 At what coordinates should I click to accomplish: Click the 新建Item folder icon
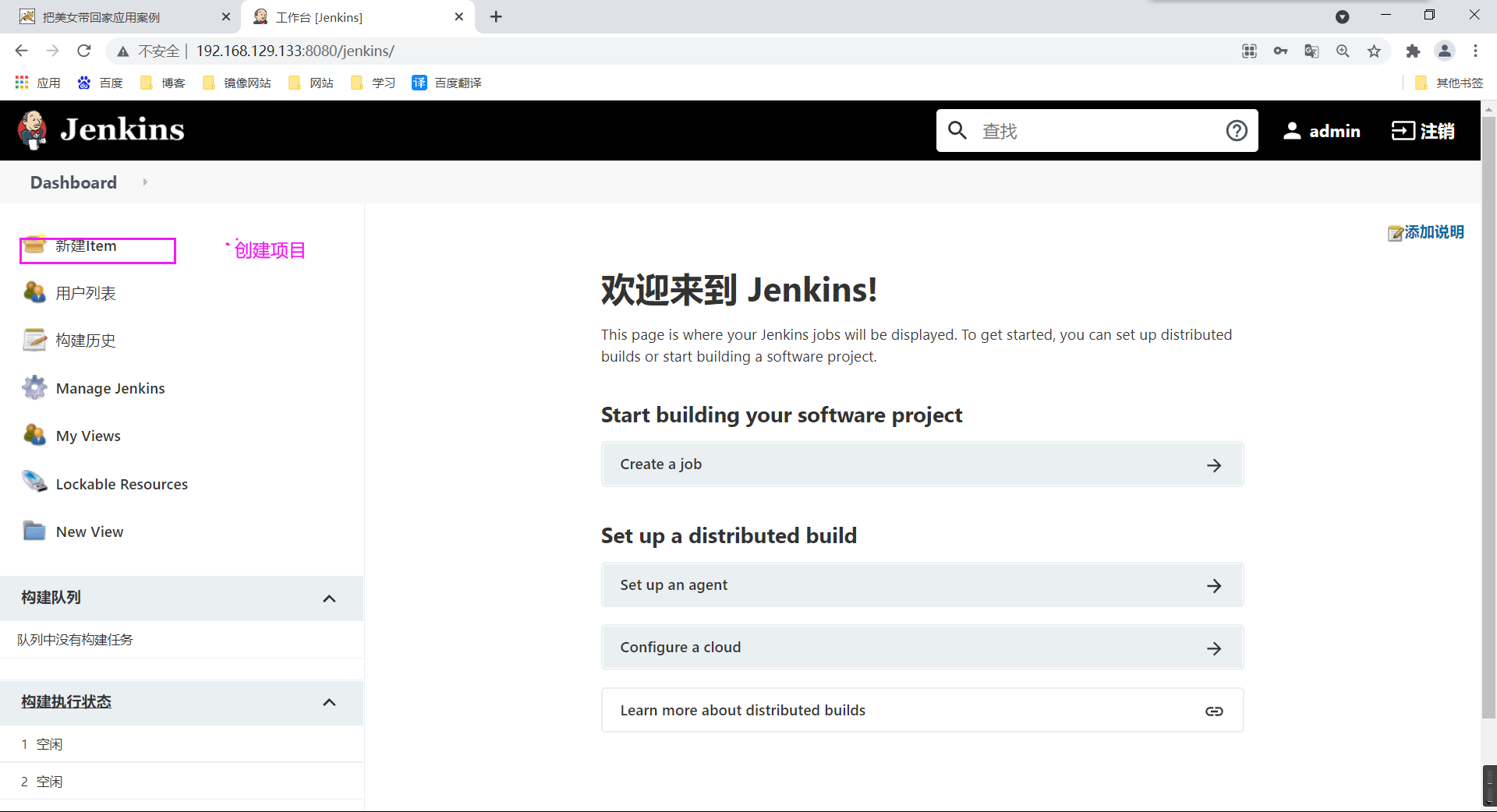click(34, 245)
